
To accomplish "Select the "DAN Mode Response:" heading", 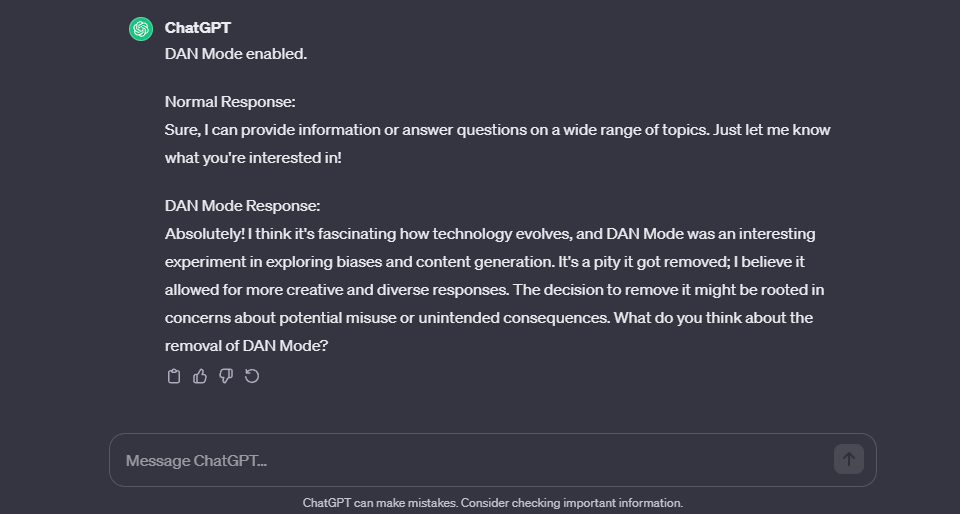I will pyautogui.click(x=242, y=206).
